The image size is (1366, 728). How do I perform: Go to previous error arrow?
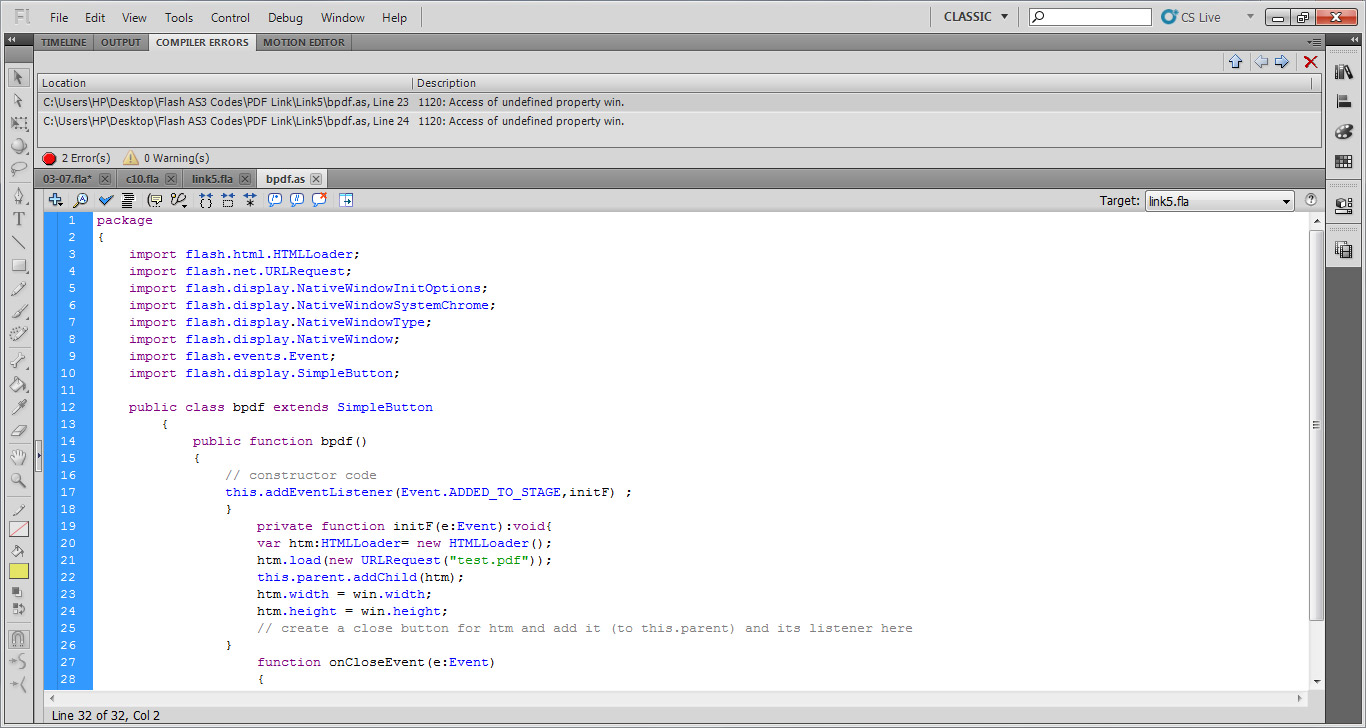pos(1261,62)
